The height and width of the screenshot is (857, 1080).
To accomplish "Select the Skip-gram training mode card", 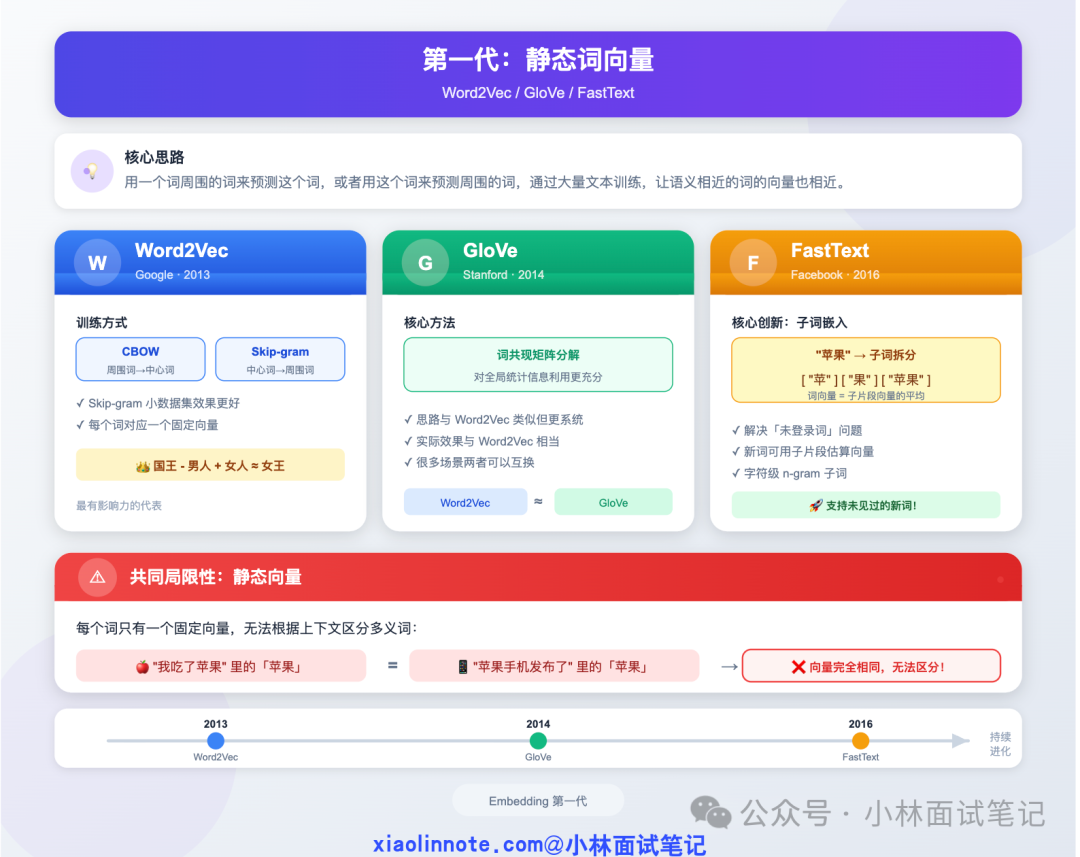I will click(x=280, y=359).
